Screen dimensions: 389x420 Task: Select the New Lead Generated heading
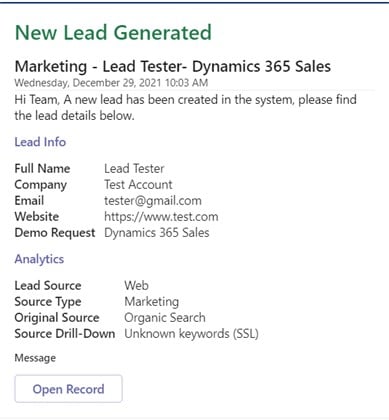point(113,33)
